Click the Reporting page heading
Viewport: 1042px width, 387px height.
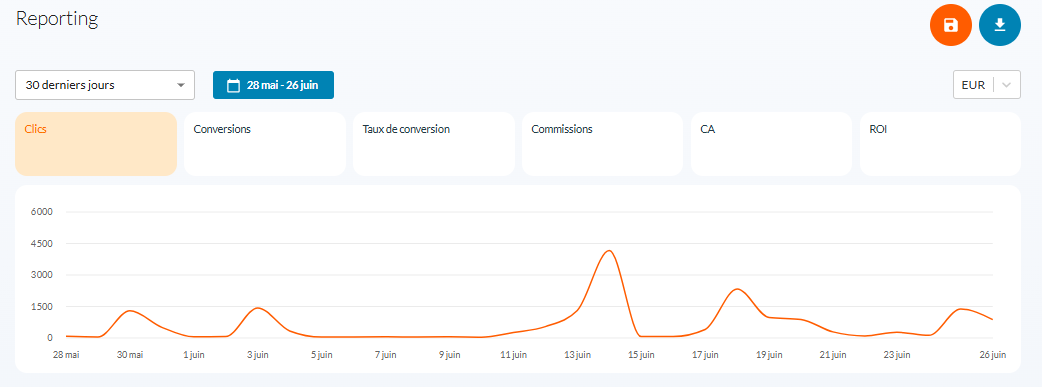[x=57, y=19]
